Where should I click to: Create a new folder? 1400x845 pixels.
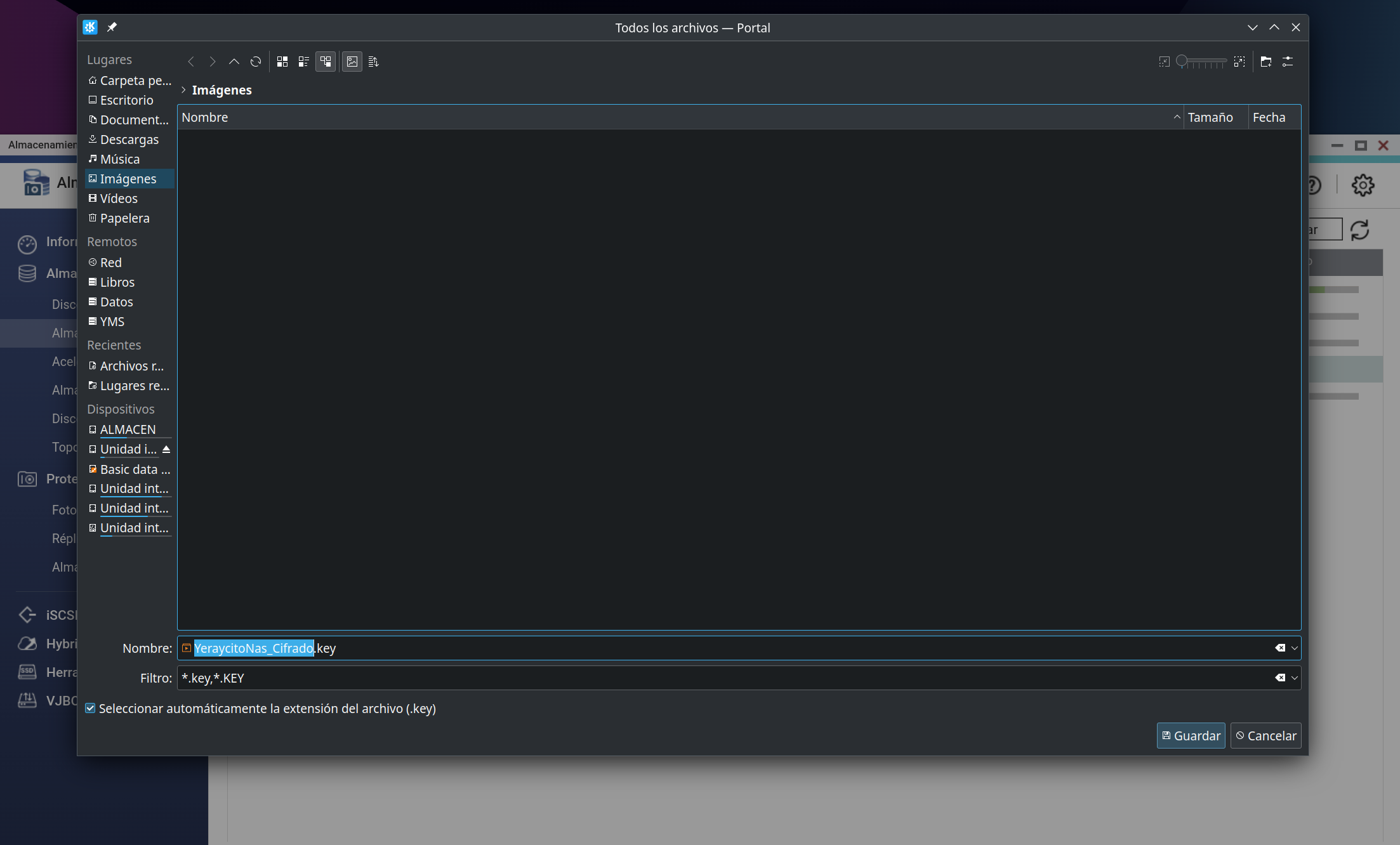[1266, 62]
